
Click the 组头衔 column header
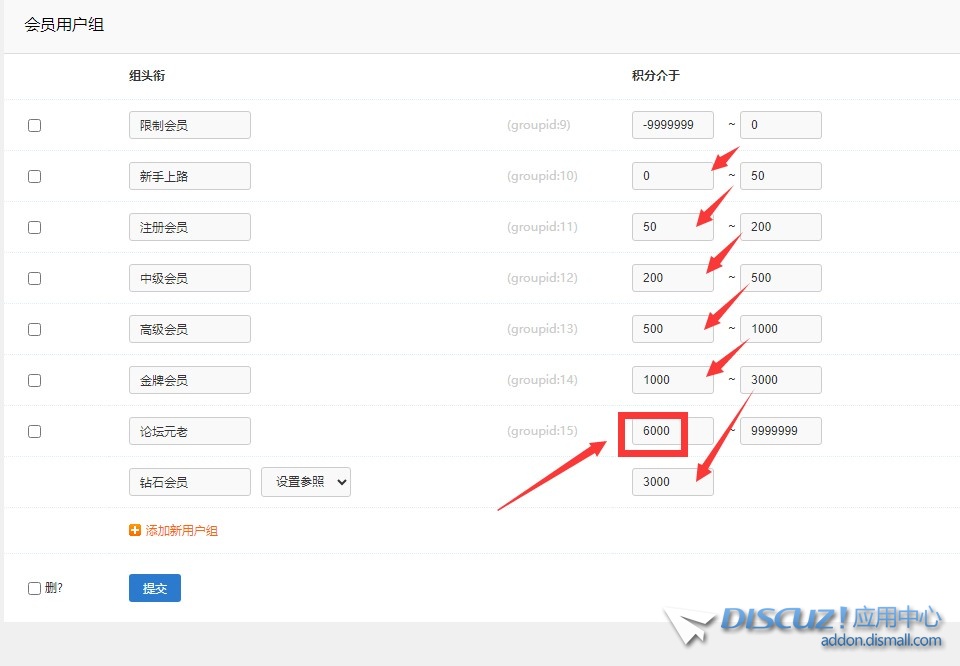(147, 76)
